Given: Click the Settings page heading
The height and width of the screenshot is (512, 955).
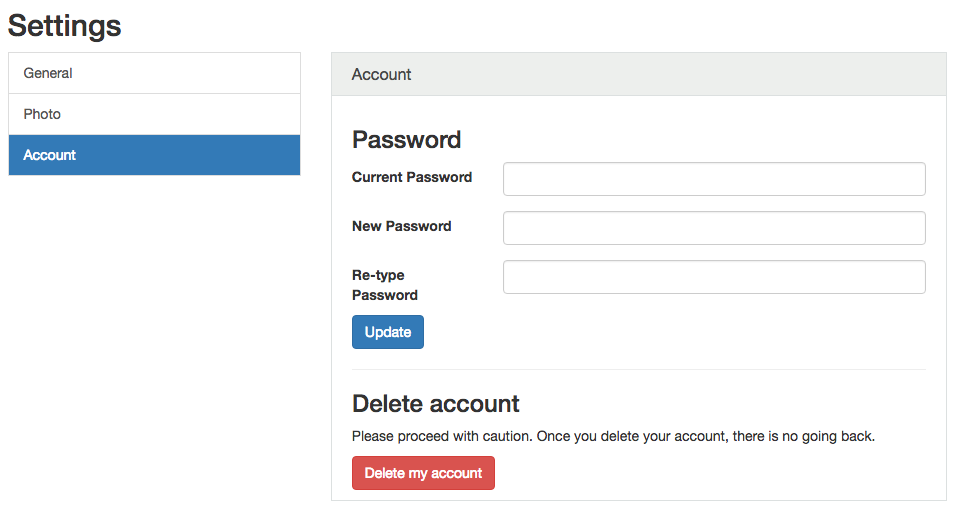Looking at the screenshot, I should click(x=65, y=26).
